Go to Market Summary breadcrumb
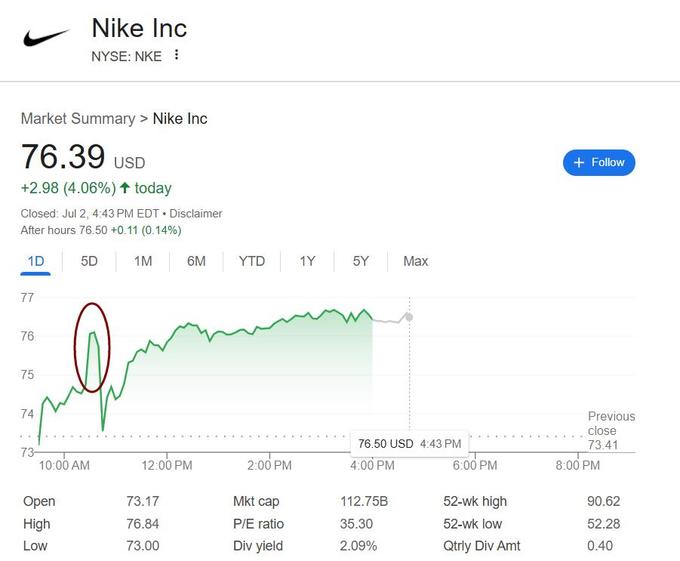The height and width of the screenshot is (561, 680). (x=78, y=119)
